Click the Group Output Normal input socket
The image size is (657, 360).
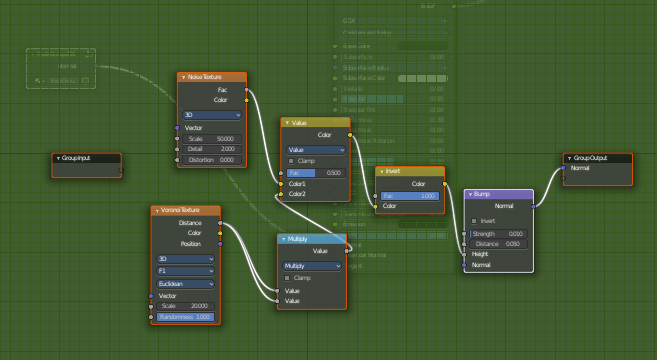click(x=563, y=168)
